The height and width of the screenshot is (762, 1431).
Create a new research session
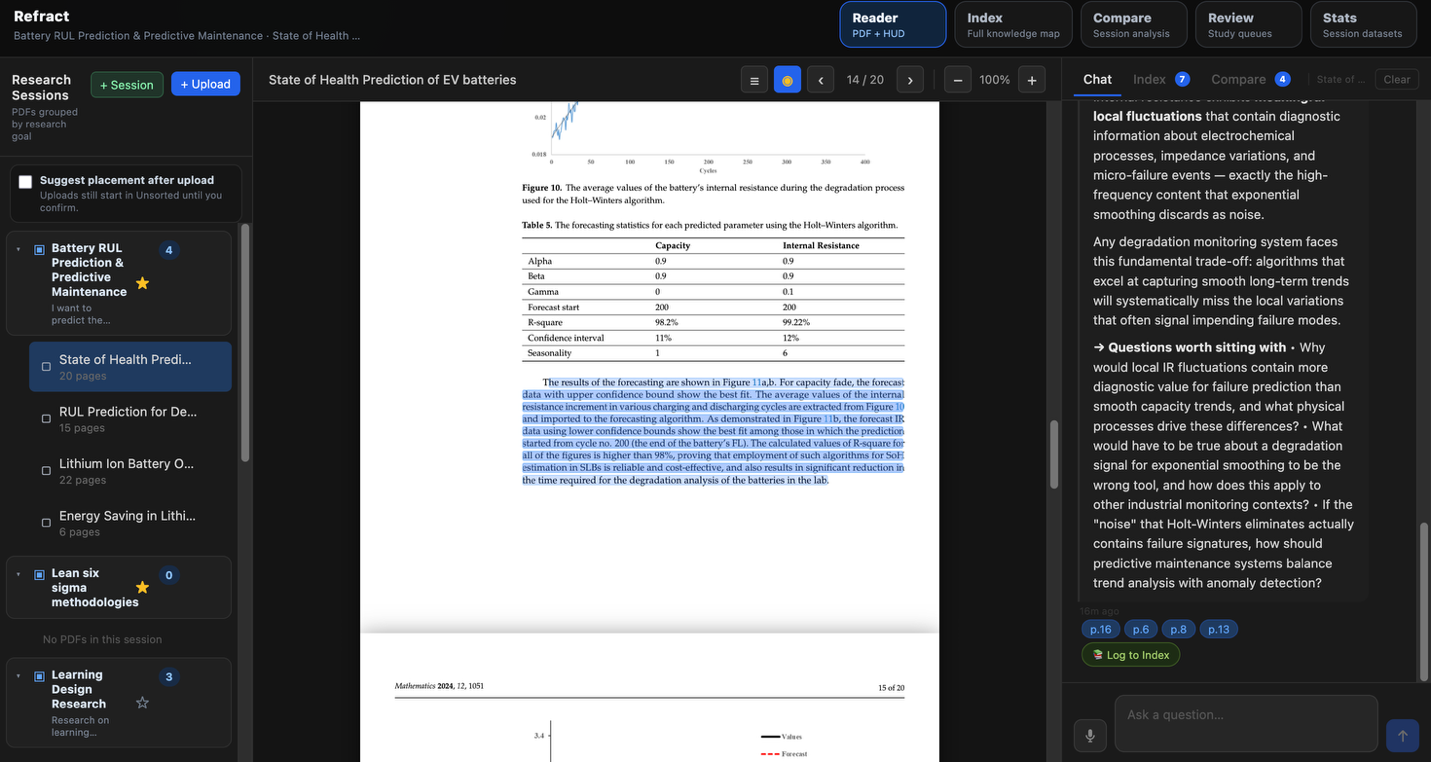(127, 84)
